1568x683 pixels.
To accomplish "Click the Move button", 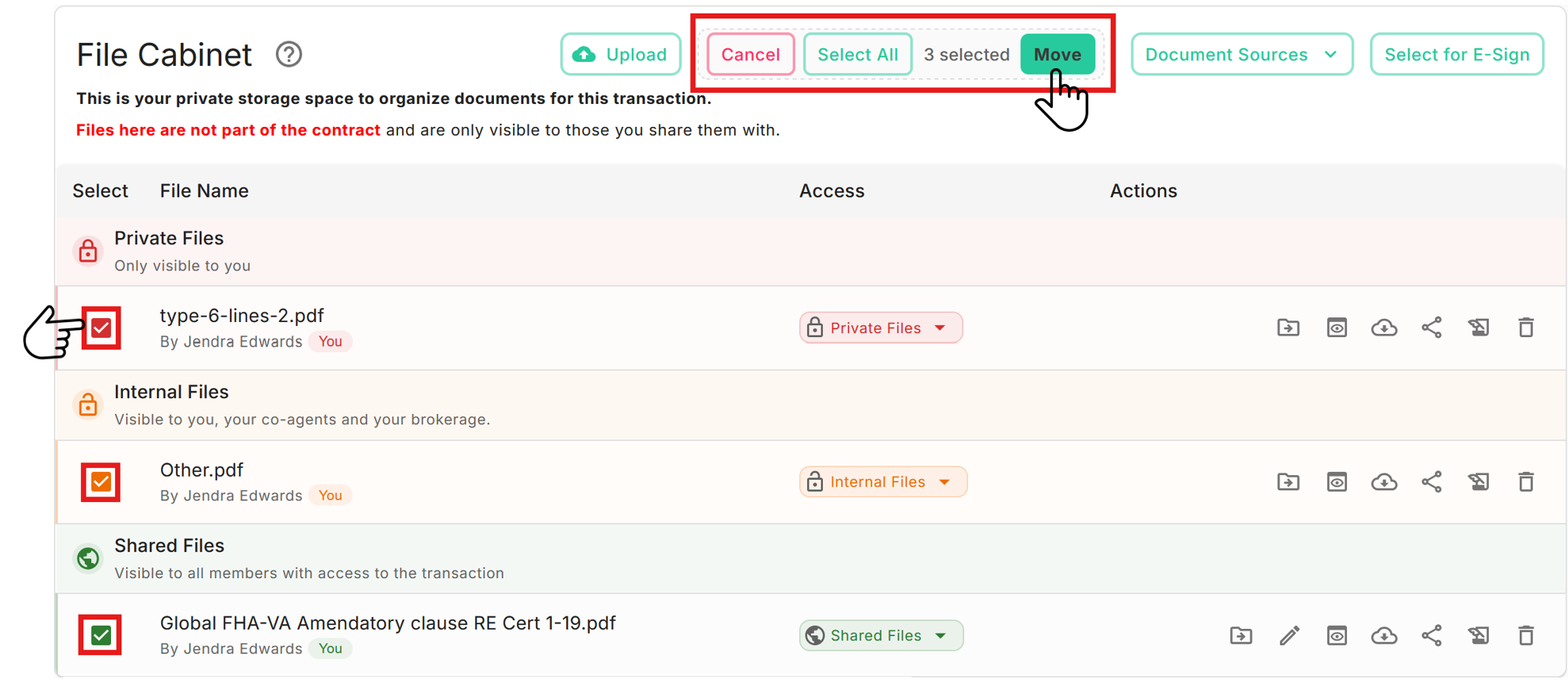I will [1057, 55].
